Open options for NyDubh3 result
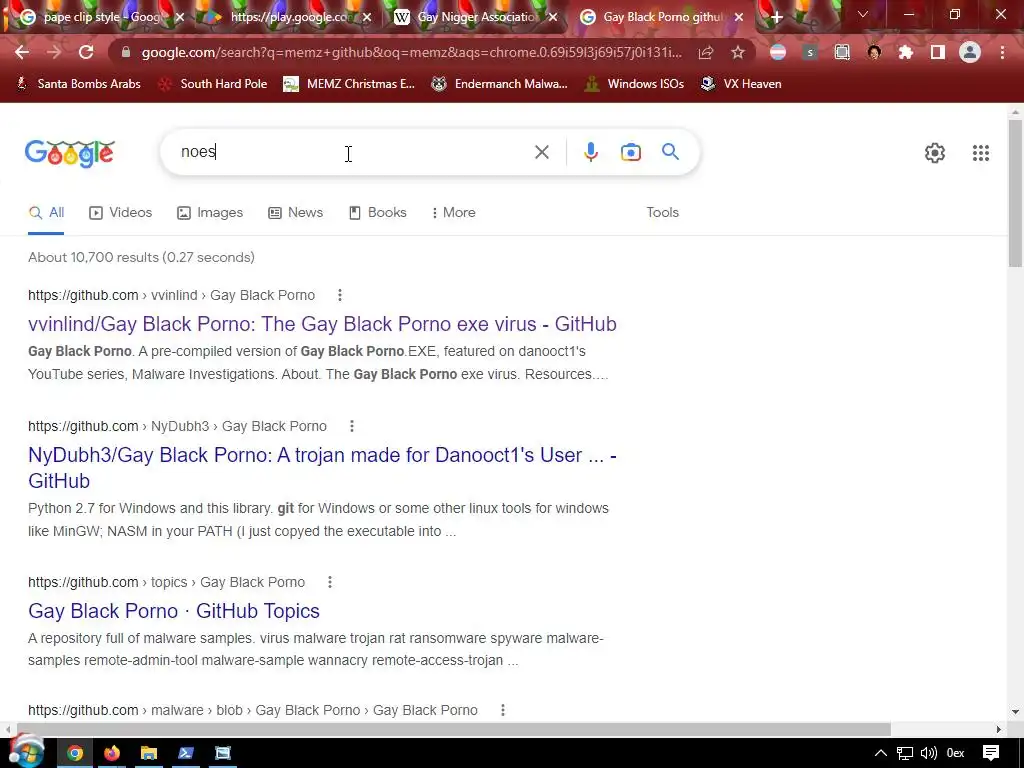The width and height of the screenshot is (1024, 768). coord(351,426)
